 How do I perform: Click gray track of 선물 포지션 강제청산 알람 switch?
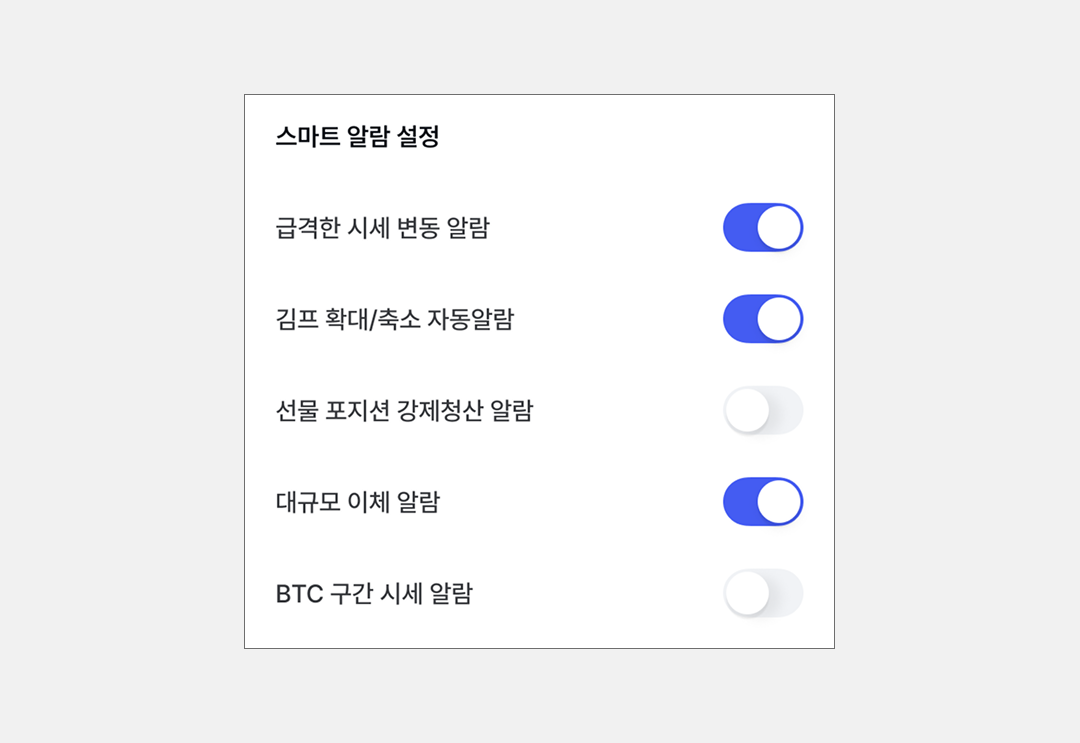[786, 410]
